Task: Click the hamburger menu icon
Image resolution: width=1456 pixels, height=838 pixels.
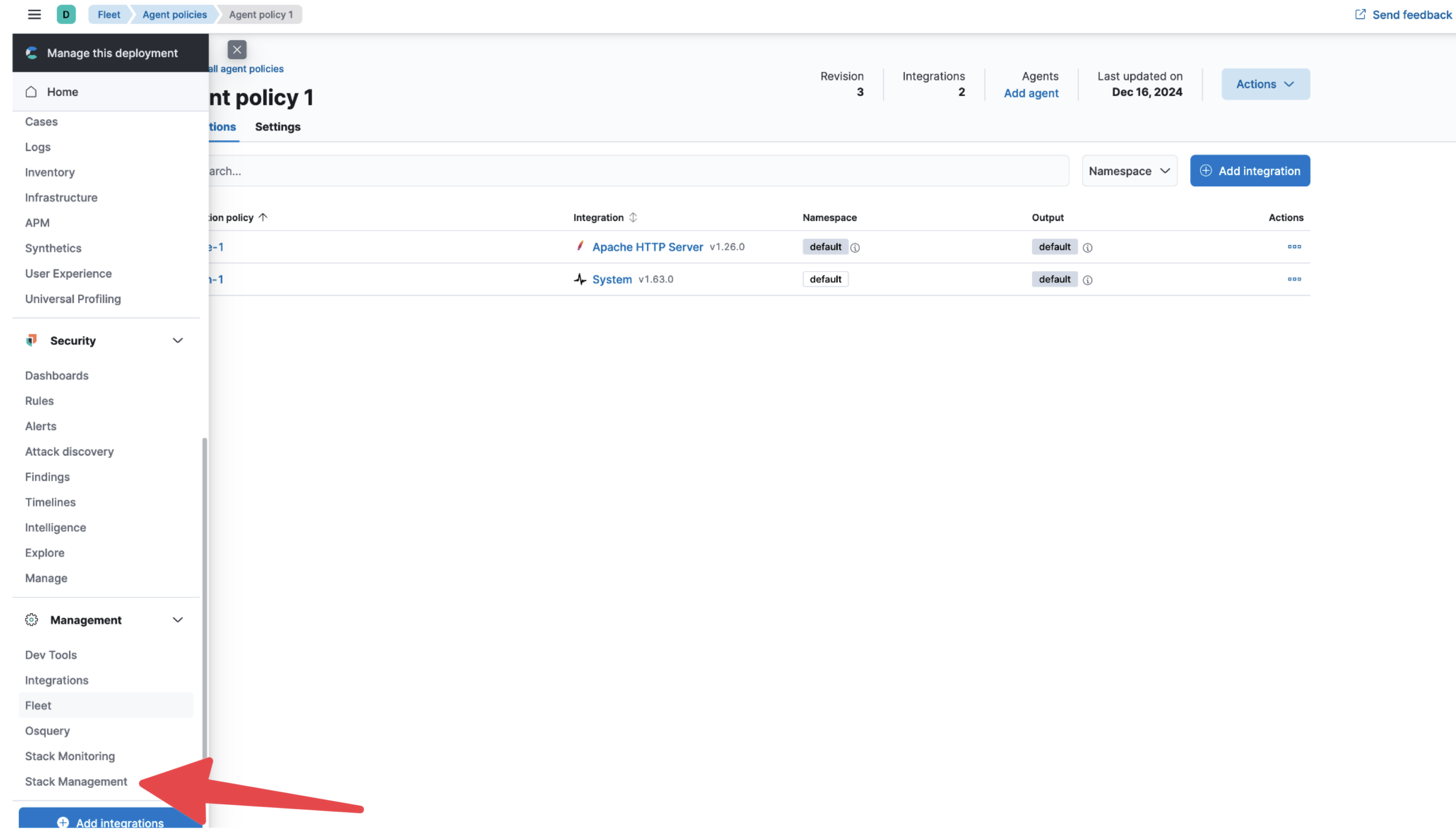Action: [34, 14]
